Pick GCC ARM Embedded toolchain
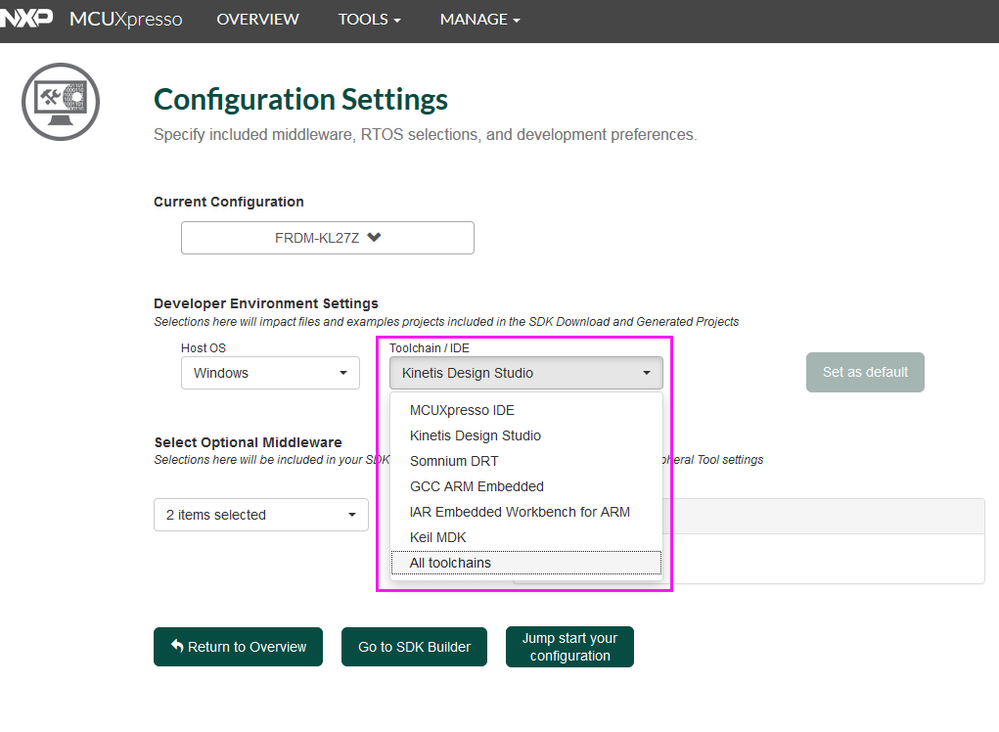 point(526,487)
